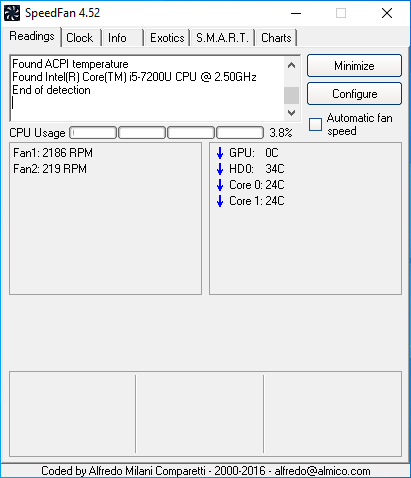This screenshot has width=411, height=478.
Task: Click the 'Found ACPI temperature' log line
Action: point(70,64)
